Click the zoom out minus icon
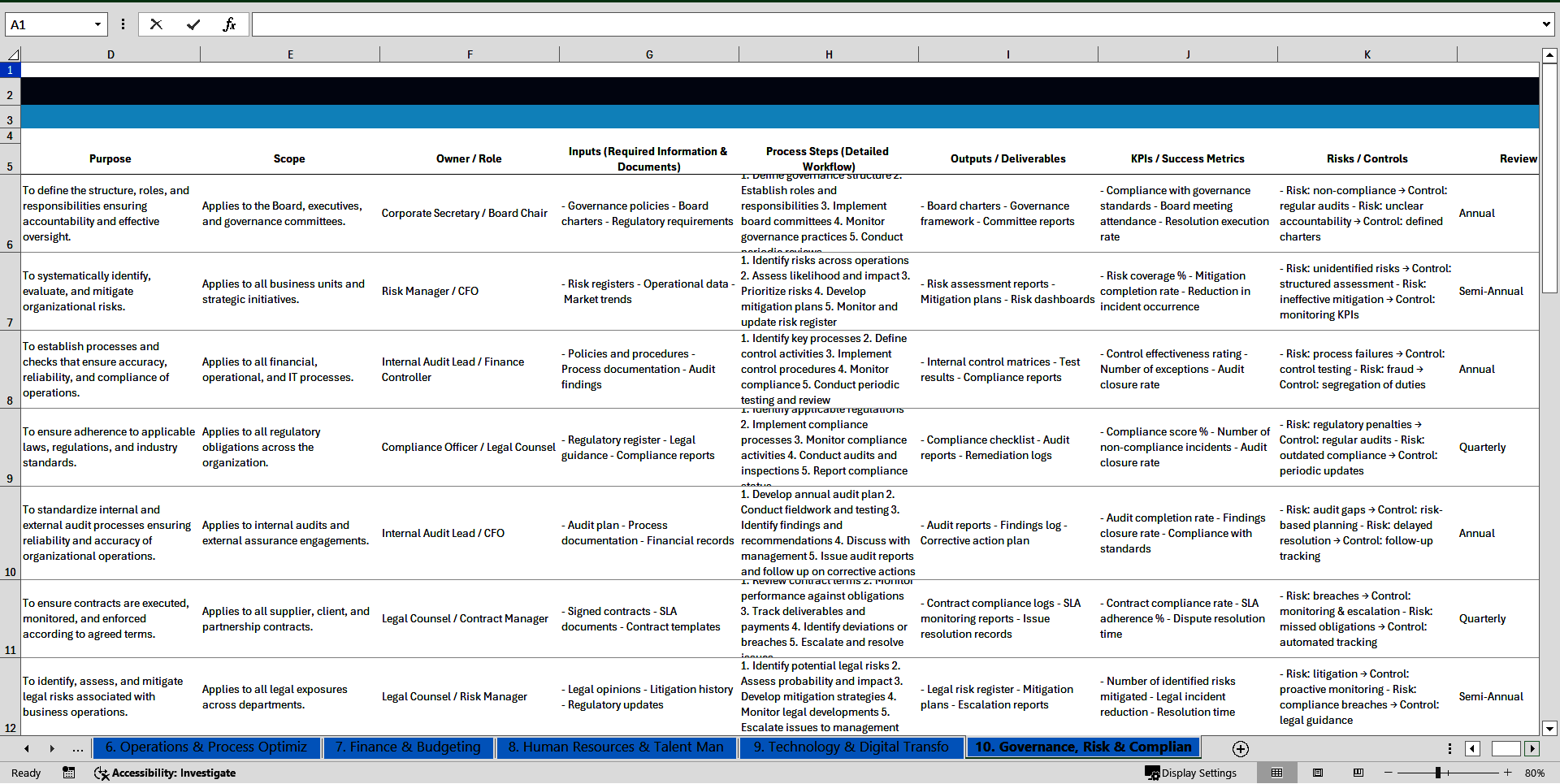 click(1388, 773)
